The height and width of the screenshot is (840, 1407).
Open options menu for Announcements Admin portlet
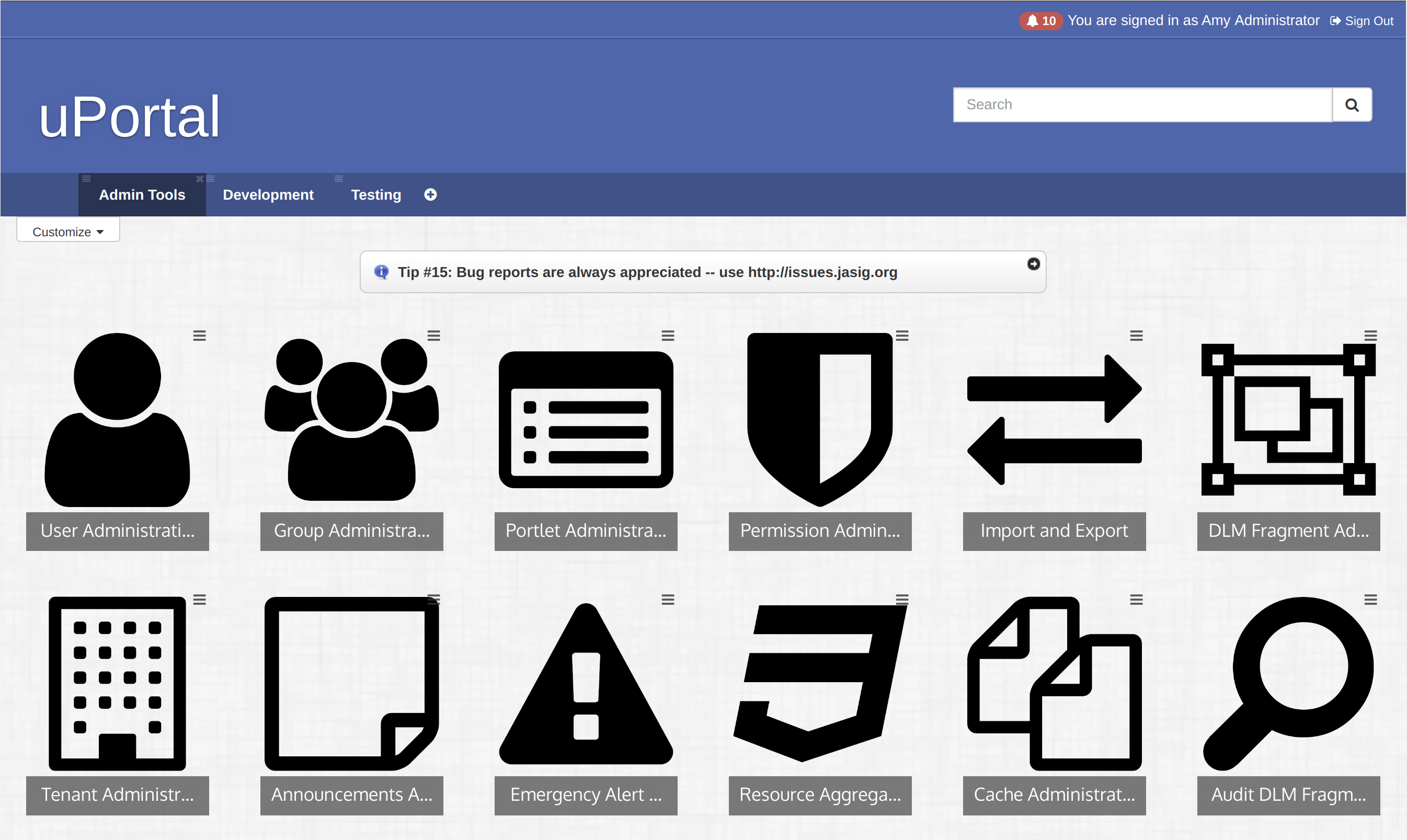pyautogui.click(x=433, y=600)
